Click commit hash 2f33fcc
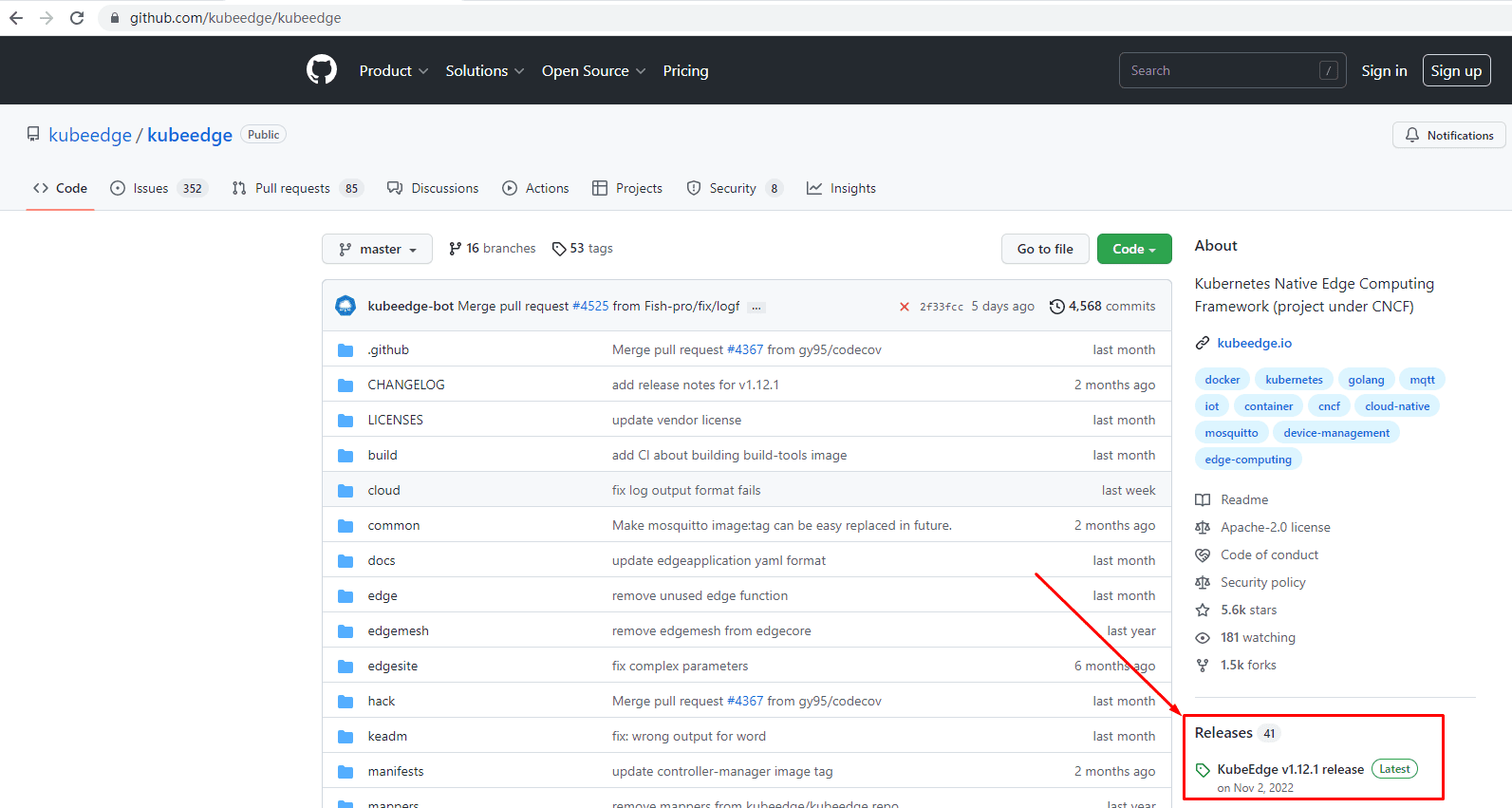Image resolution: width=1512 pixels, height=808 pixels. coord(941,307)
